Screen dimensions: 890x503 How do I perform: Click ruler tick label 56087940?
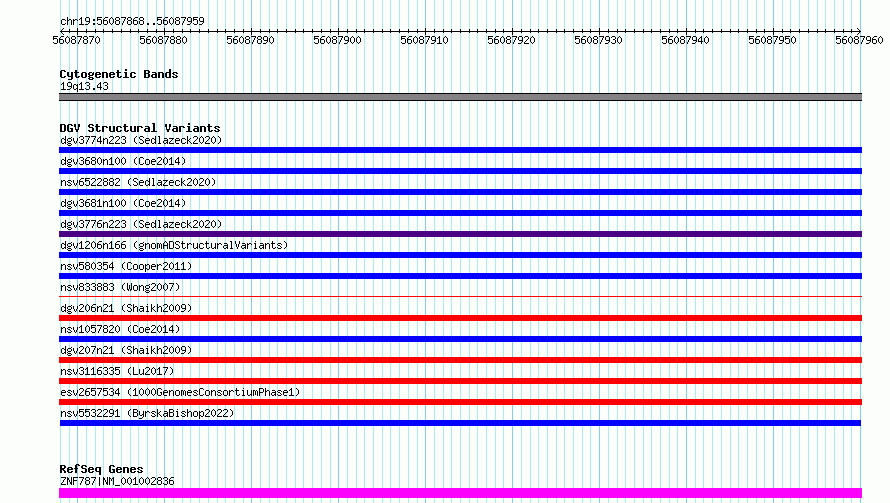(x=686, y=40)
